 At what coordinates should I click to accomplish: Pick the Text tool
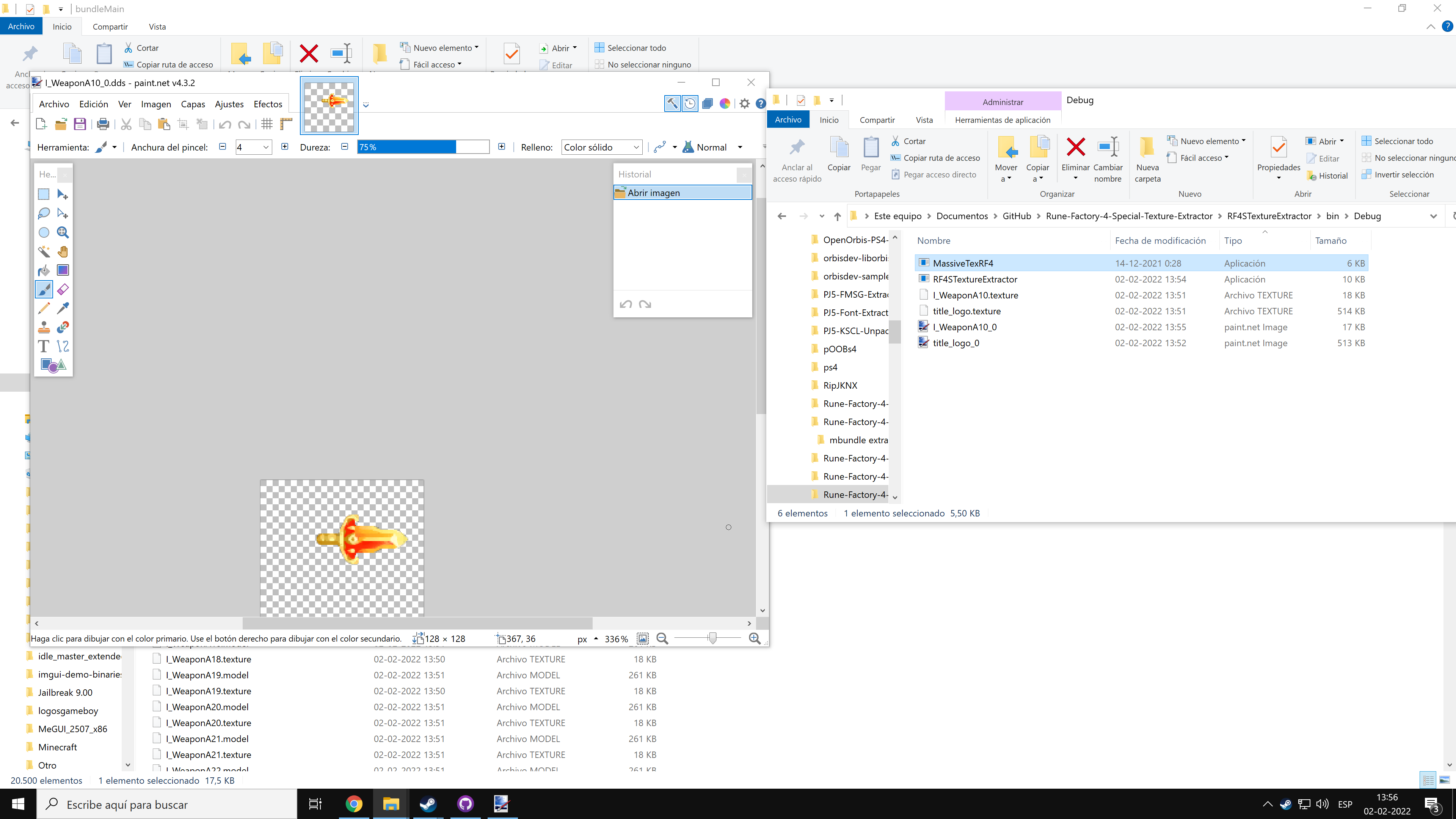(44, 346)
